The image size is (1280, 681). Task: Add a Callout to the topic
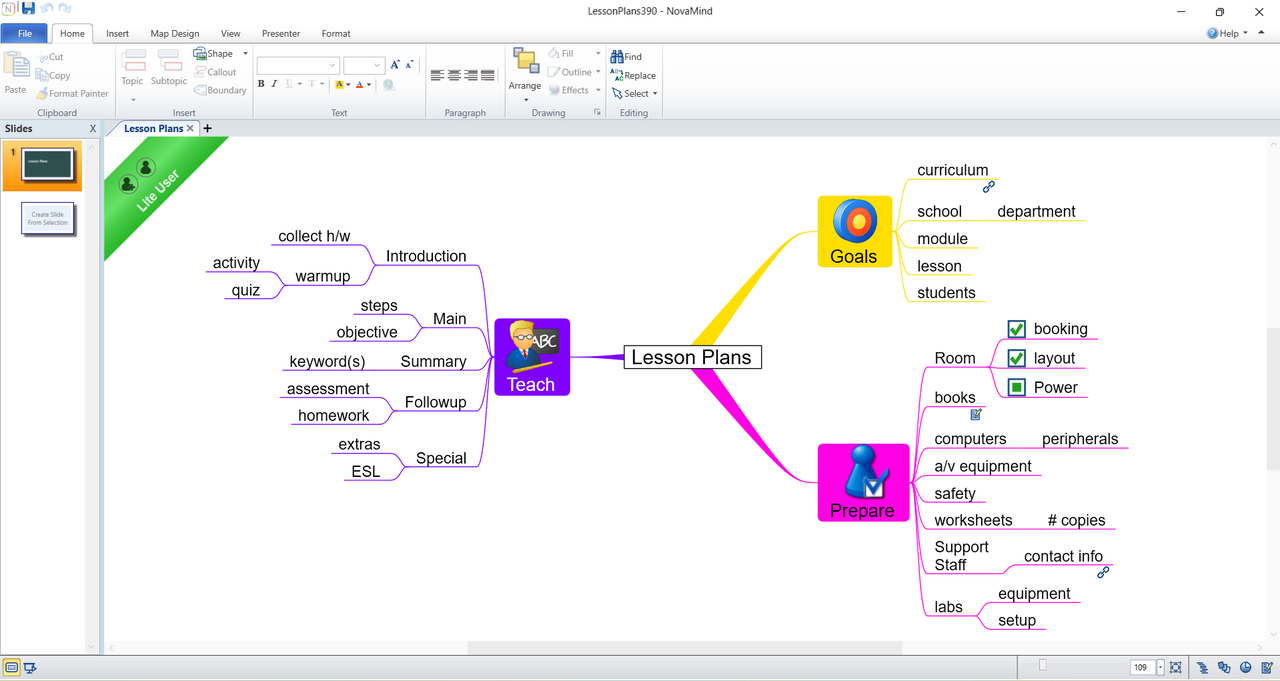click(215, 72)
